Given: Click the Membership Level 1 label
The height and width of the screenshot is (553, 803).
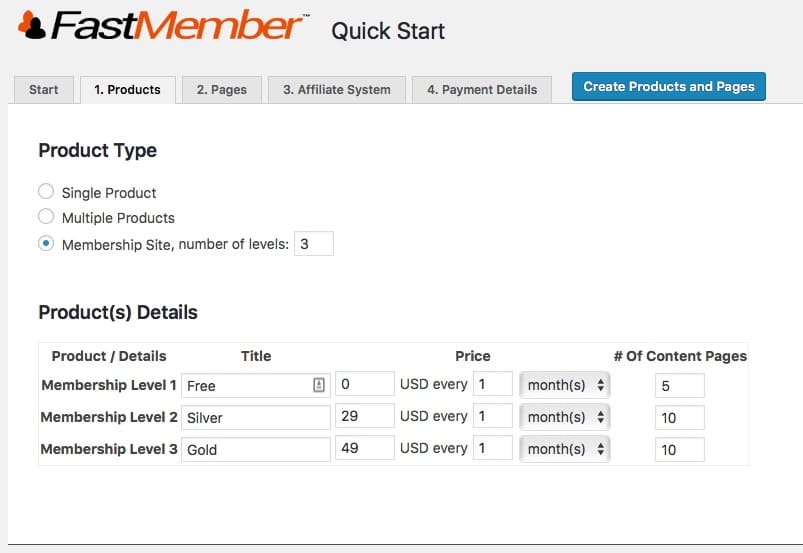Looking at the screenshot, I should point(109,385).
